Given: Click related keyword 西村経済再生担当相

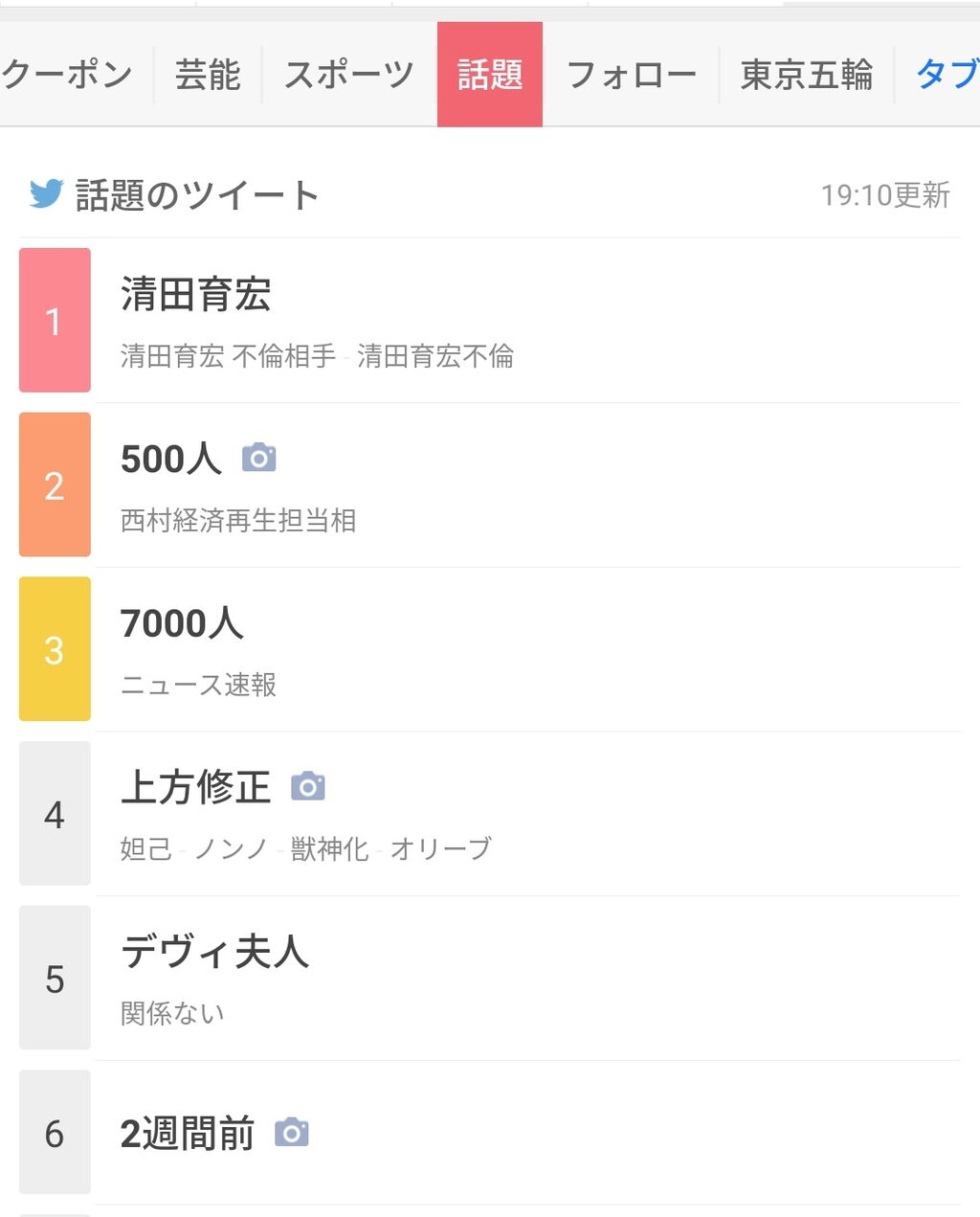Looking at the screenshot, I should [x=238, y=521].
